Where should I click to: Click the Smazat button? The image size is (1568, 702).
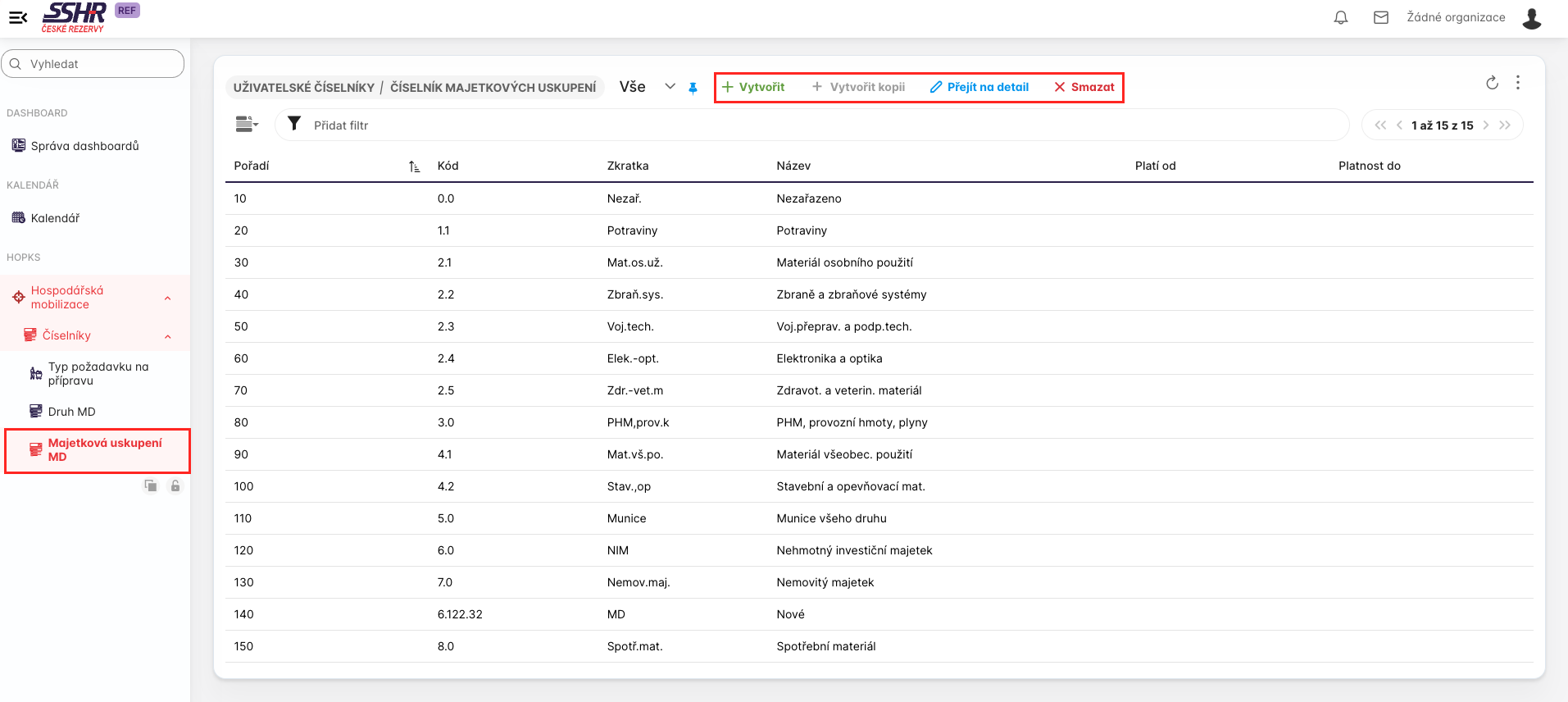1084,87
